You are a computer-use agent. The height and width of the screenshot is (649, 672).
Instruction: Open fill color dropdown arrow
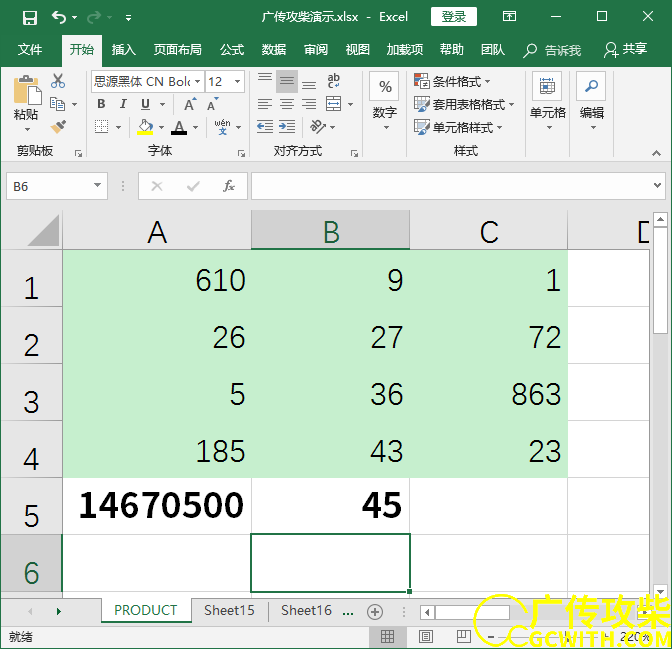tap(162, 127)
